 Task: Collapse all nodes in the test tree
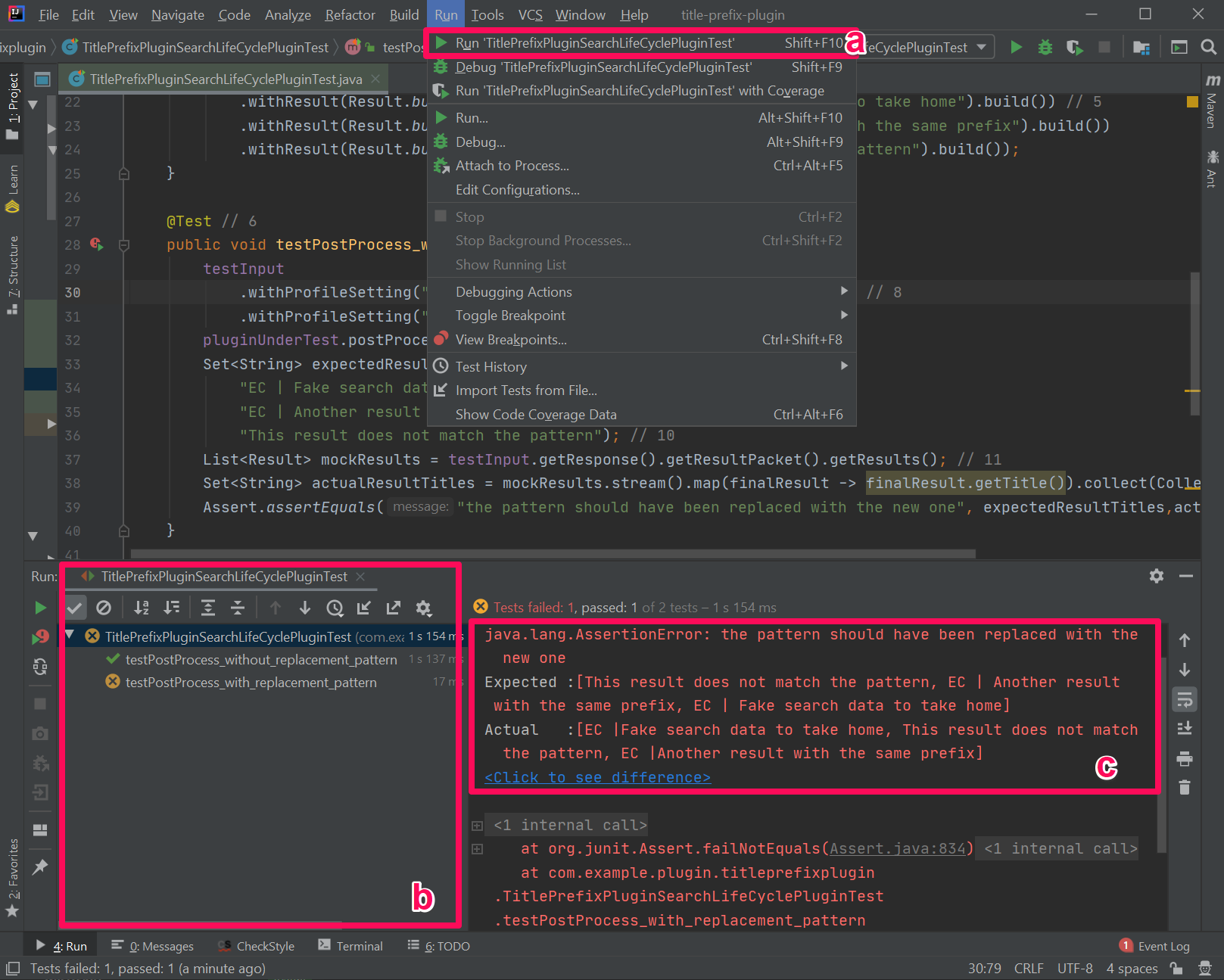coord(237,607)
